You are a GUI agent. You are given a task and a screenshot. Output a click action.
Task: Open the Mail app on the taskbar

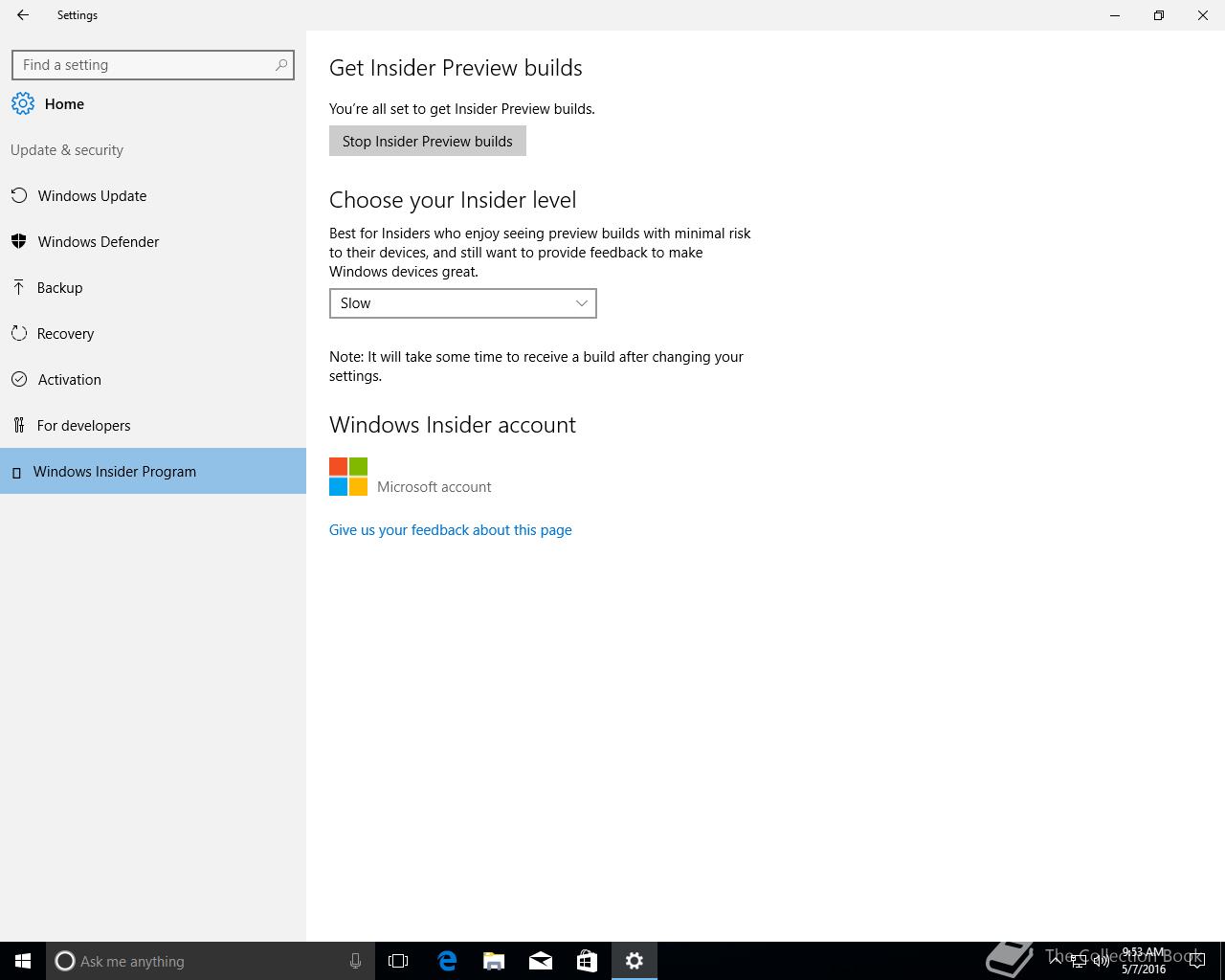pos(541,961)
